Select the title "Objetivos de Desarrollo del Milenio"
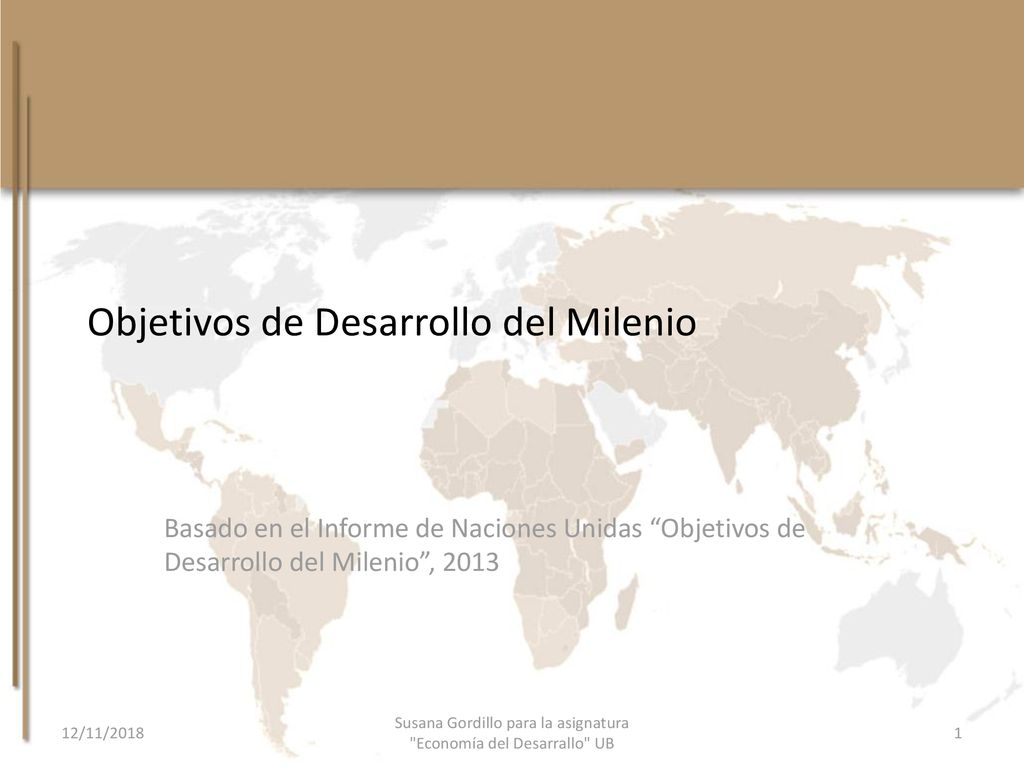Image resolution: width=1024 pixels, height=768 pixels. pyautogui.click(x=392, y=323)
